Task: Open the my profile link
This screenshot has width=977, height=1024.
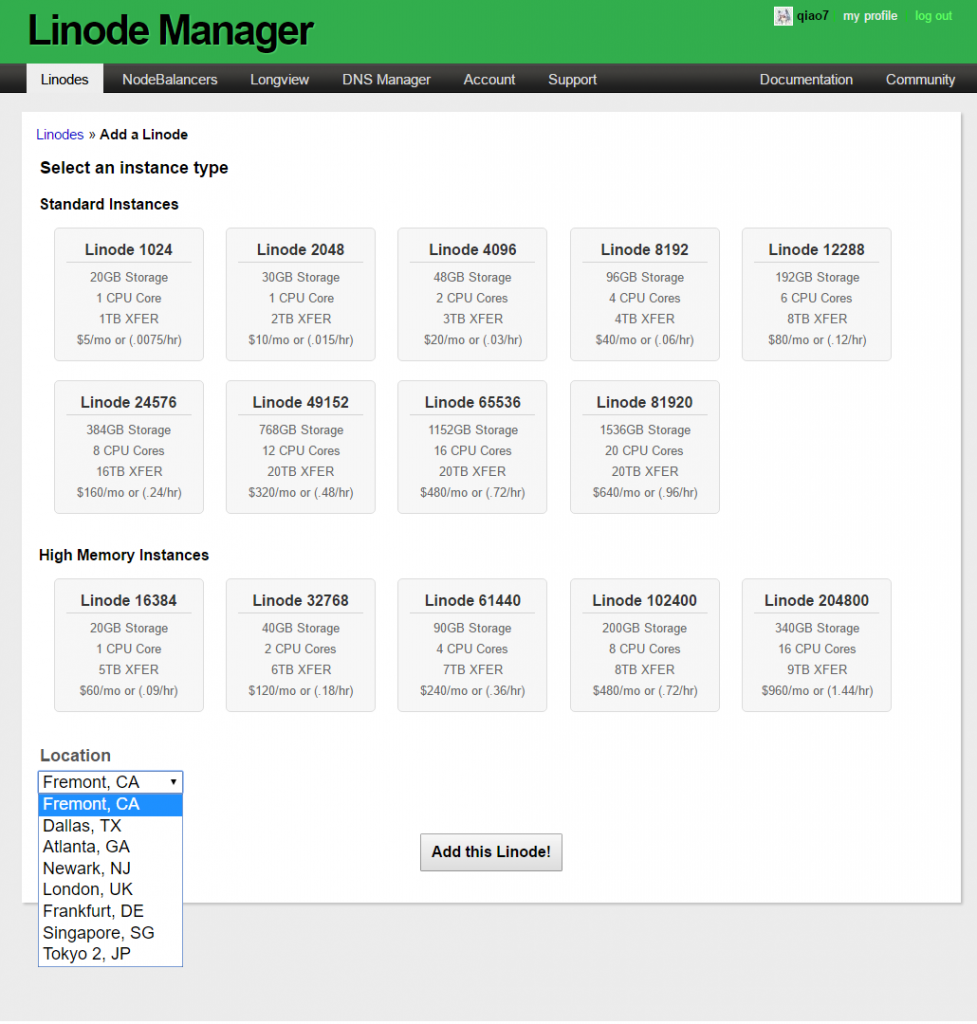Action: pyautogui.click(x=870, y=16)
